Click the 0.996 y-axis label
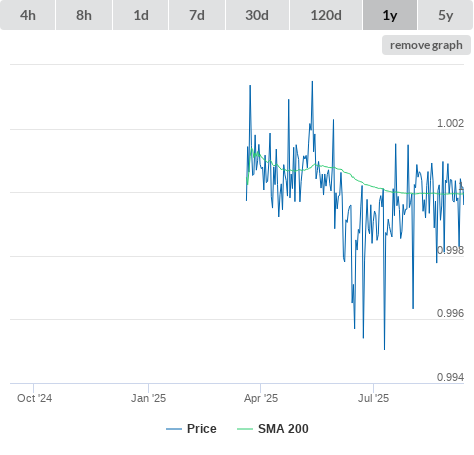474x455 pixels. (x=450, y=313)
